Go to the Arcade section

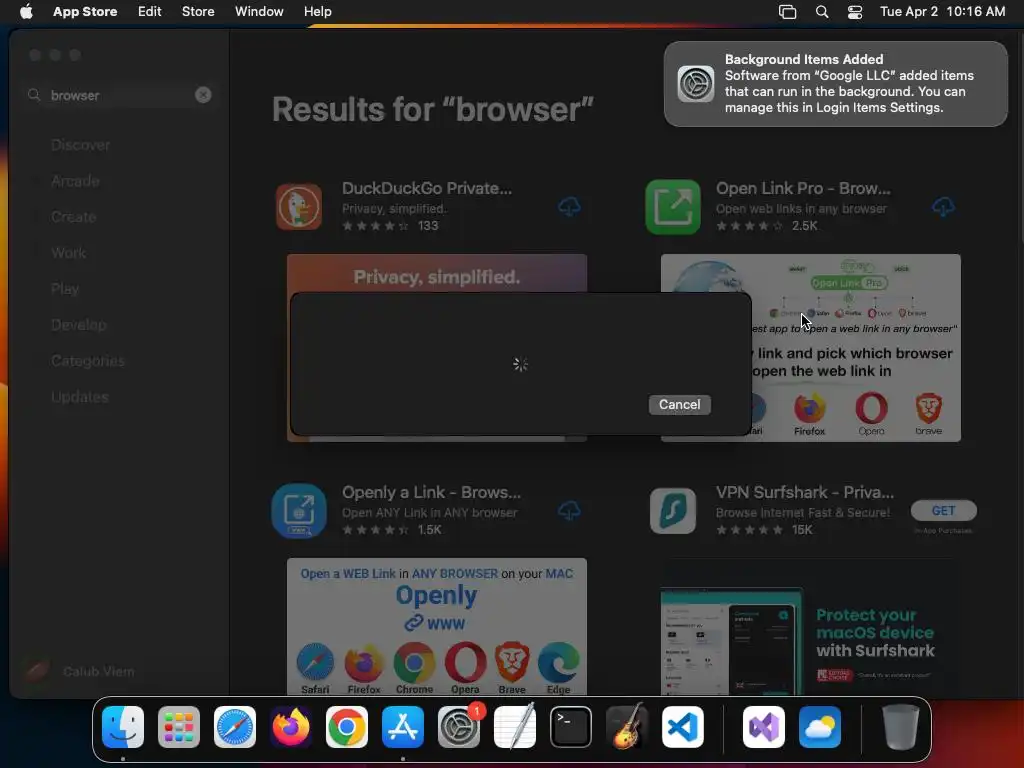[x=75, y=181]
